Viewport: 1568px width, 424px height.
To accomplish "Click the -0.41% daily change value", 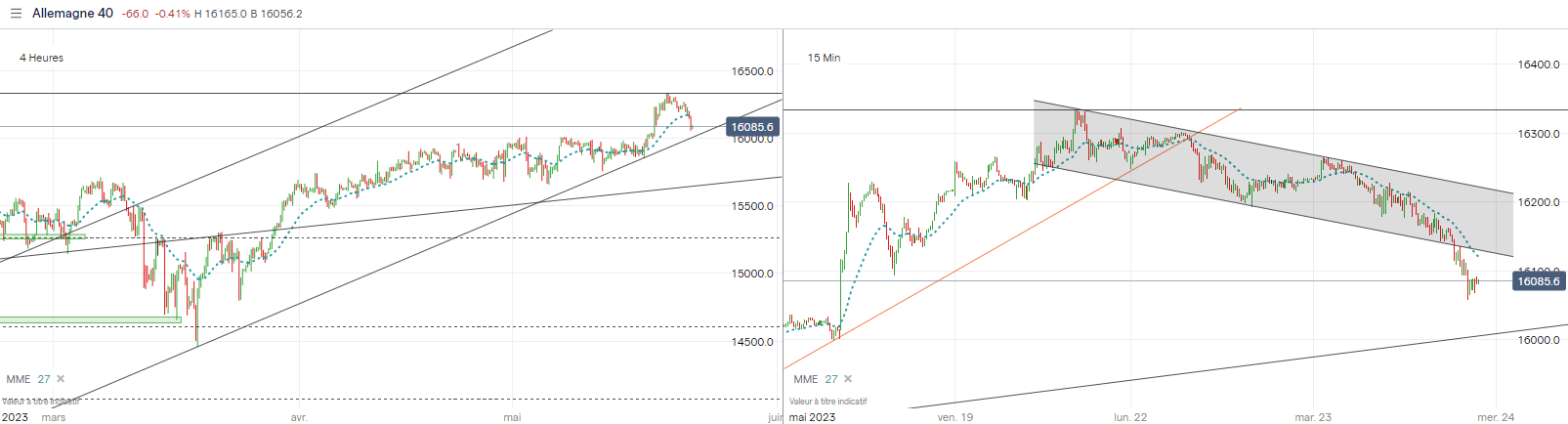I will point(173,14).
